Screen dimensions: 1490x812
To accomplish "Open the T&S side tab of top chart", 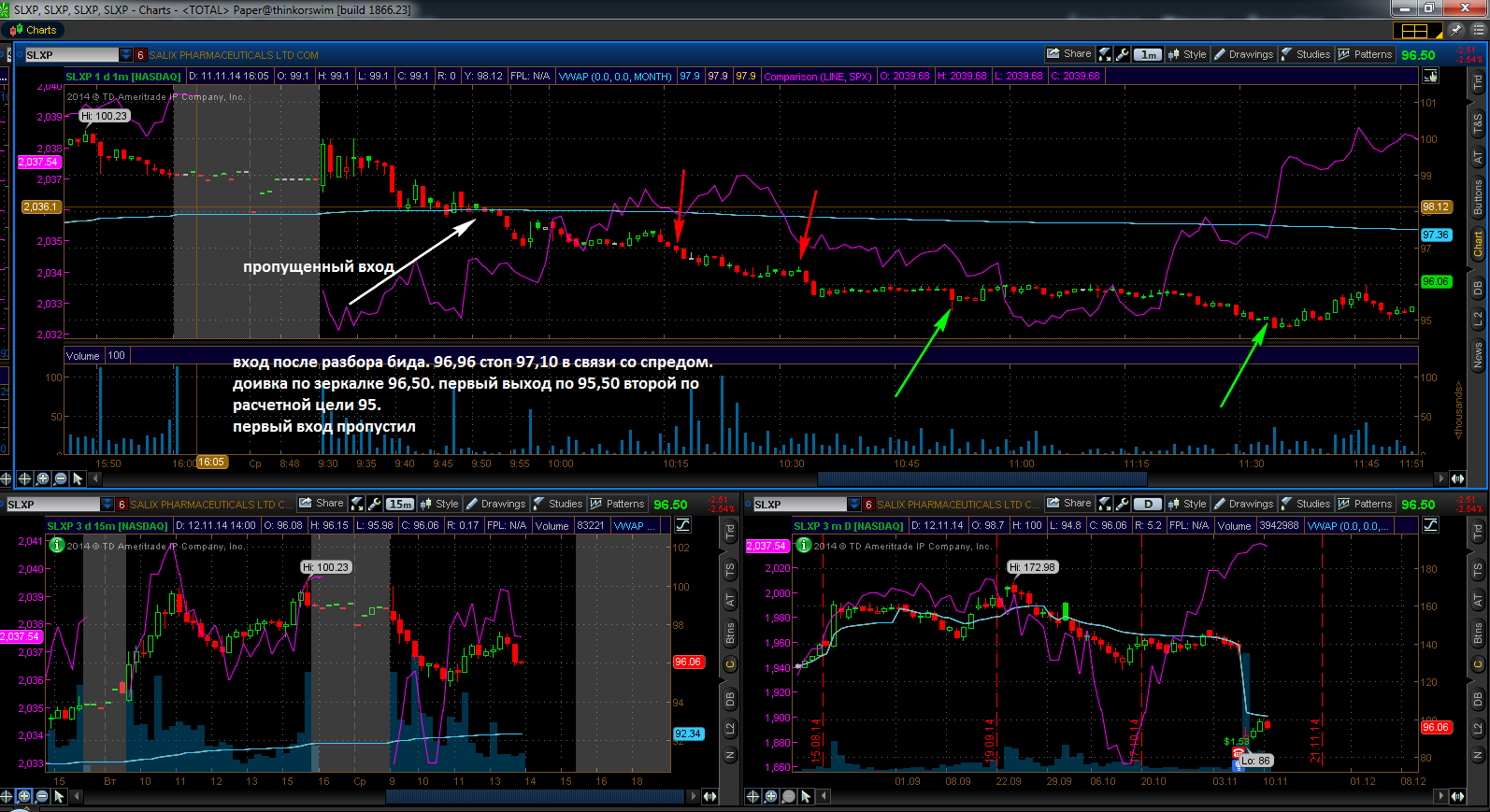I will 1478,123.
